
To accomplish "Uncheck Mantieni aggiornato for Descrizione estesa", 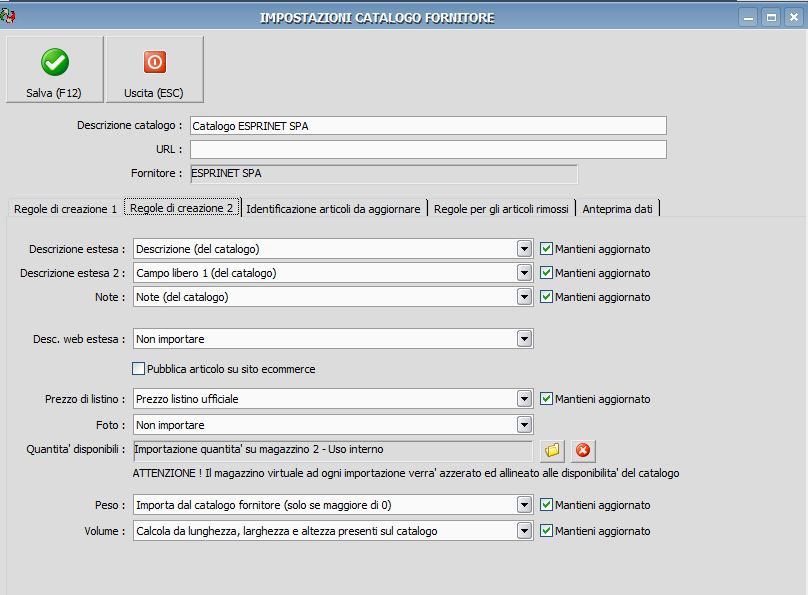I will coord(546,248).
